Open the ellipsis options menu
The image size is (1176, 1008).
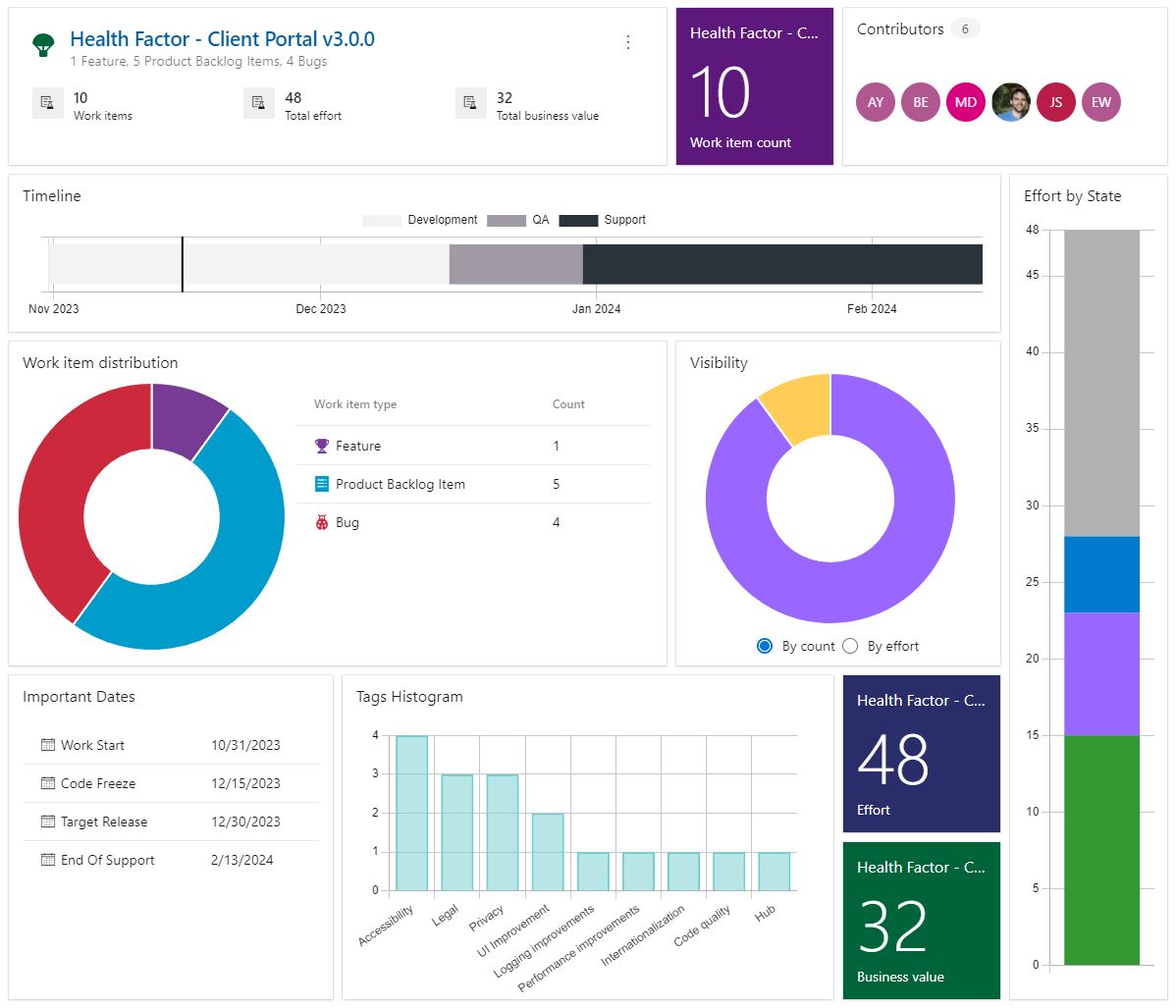click(628, 42)
